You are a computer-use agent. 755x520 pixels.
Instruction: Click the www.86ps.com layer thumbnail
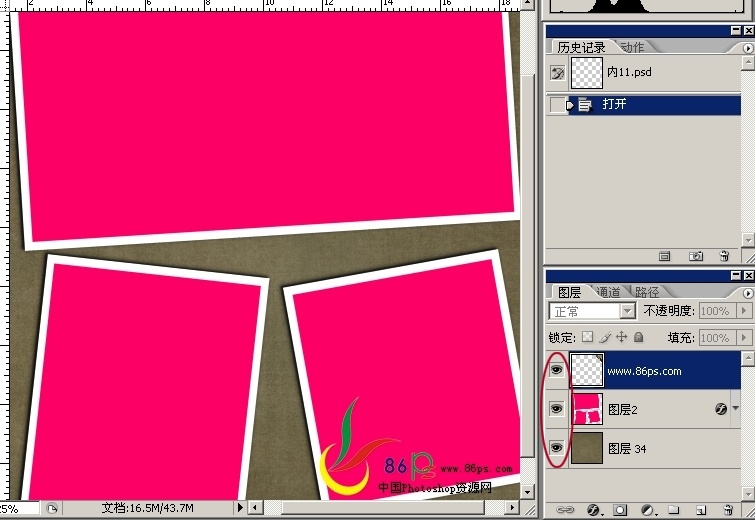(586, 370)
